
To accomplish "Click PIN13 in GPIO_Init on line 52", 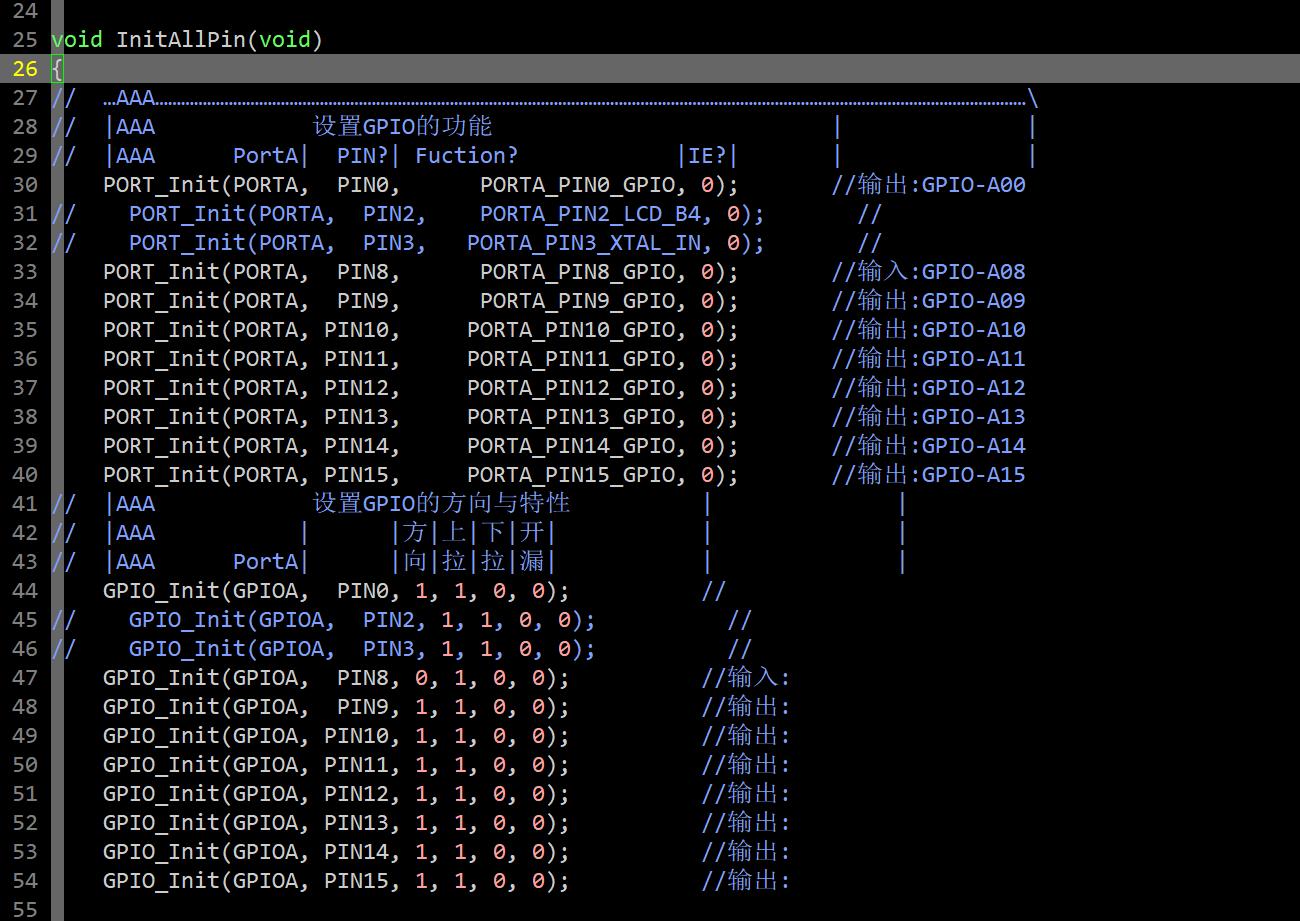I will (357, 823).
